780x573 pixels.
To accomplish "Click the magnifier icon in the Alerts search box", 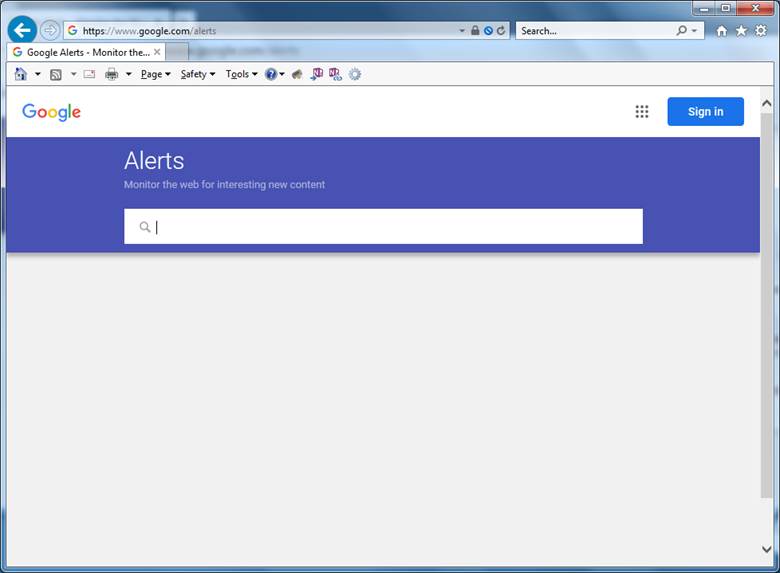I will (x=145, y=227).
